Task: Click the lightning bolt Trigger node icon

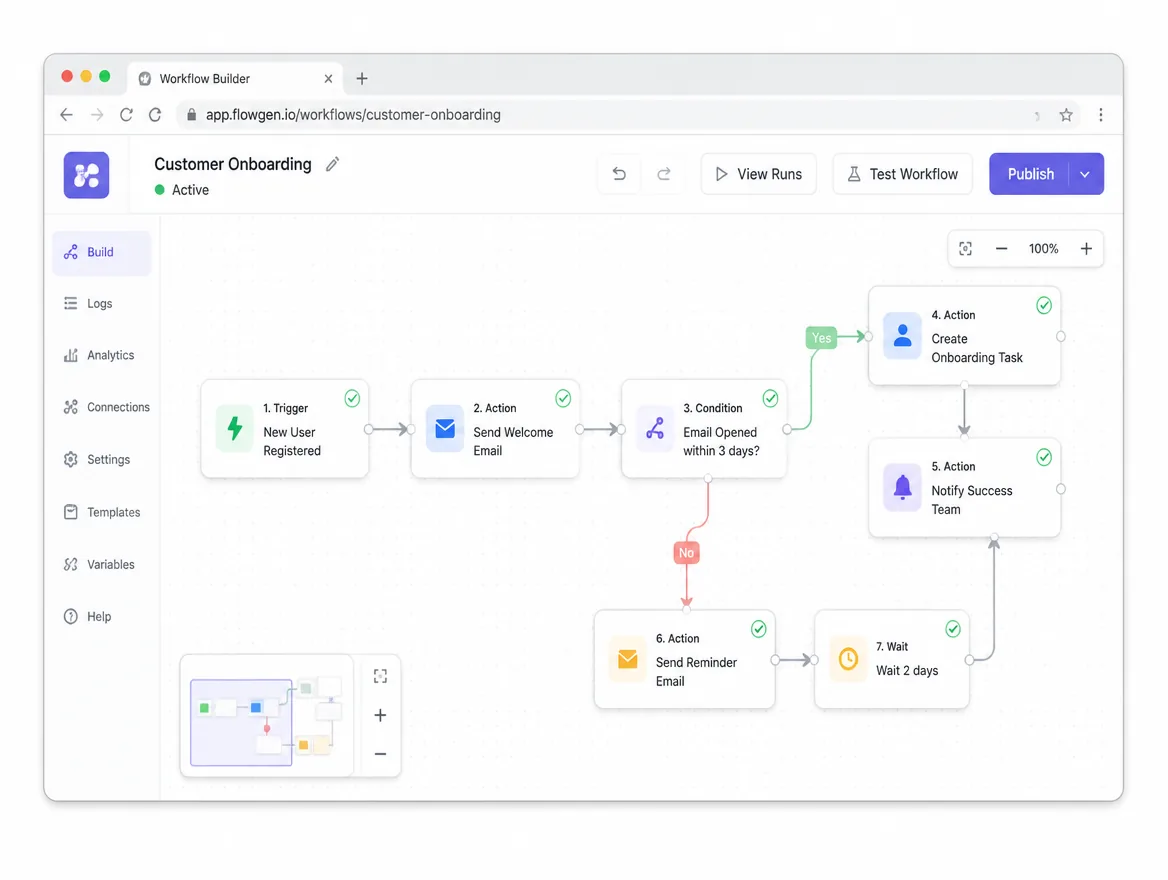Action: tap(235, 428)
